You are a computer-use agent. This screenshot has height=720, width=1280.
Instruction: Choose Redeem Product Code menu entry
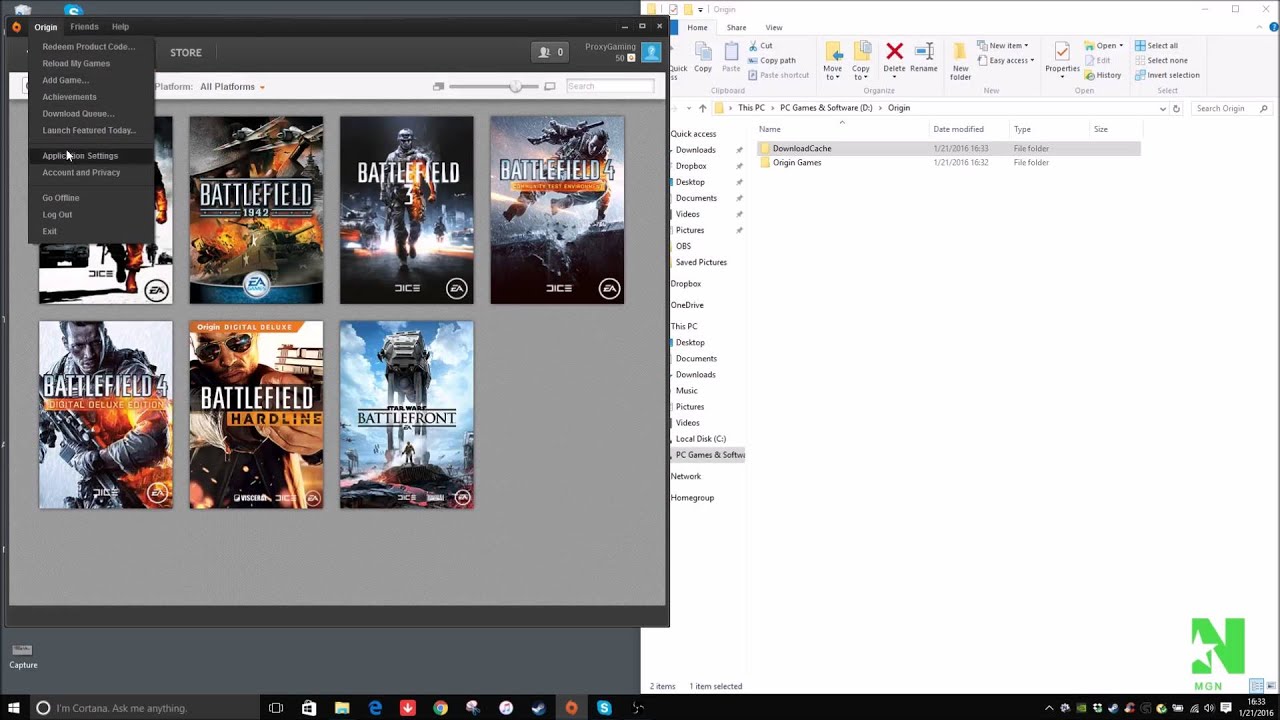coord(88,47)
